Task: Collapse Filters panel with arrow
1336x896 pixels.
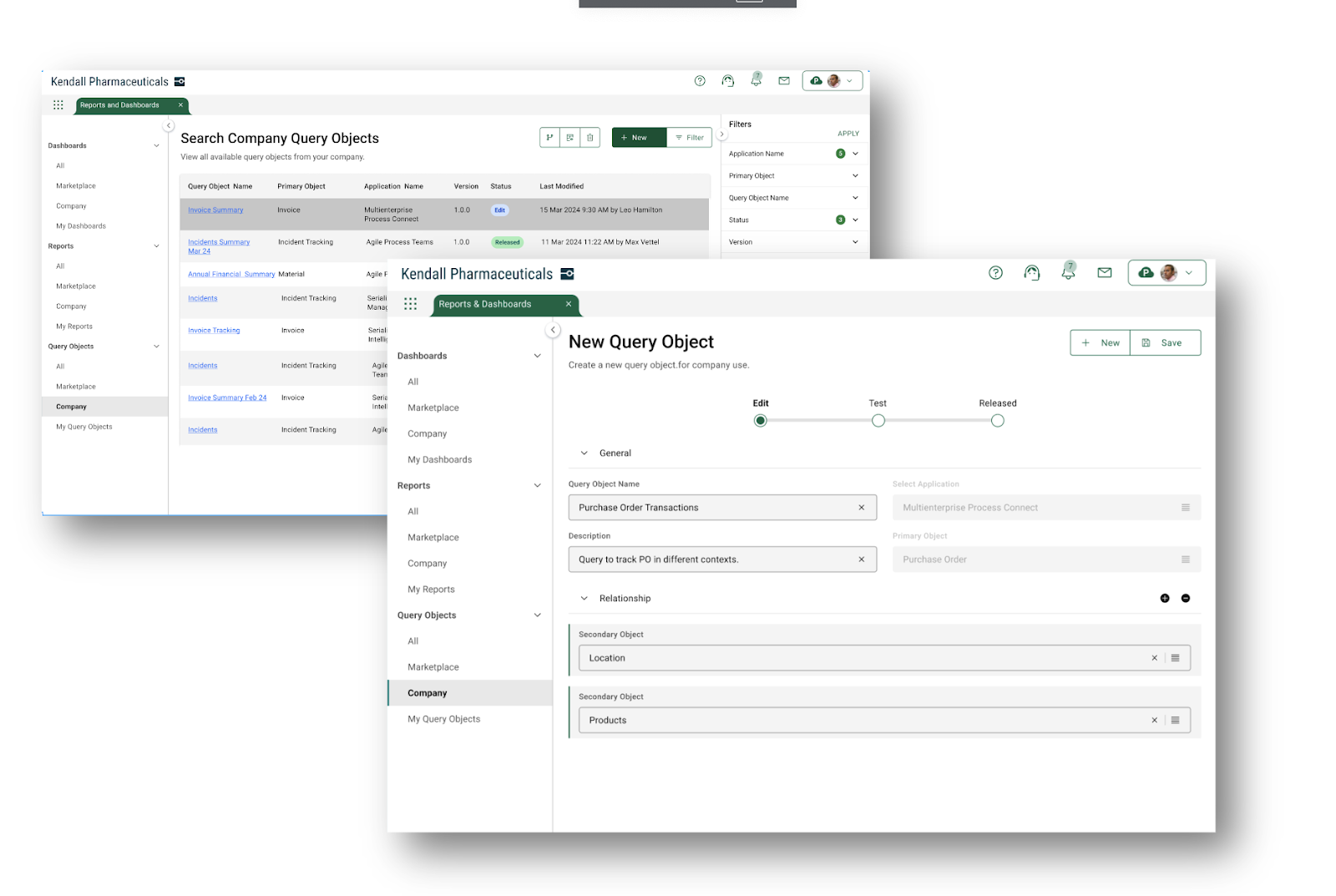Action: coord(722,134)
